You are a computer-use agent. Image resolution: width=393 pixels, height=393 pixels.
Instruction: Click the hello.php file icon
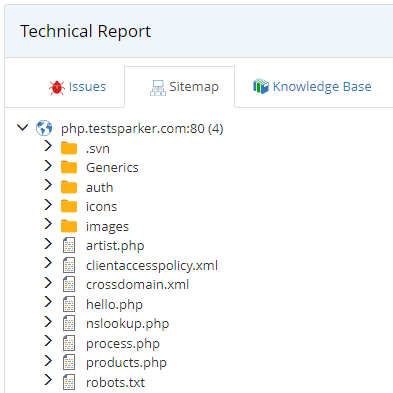tap(69, 305)
